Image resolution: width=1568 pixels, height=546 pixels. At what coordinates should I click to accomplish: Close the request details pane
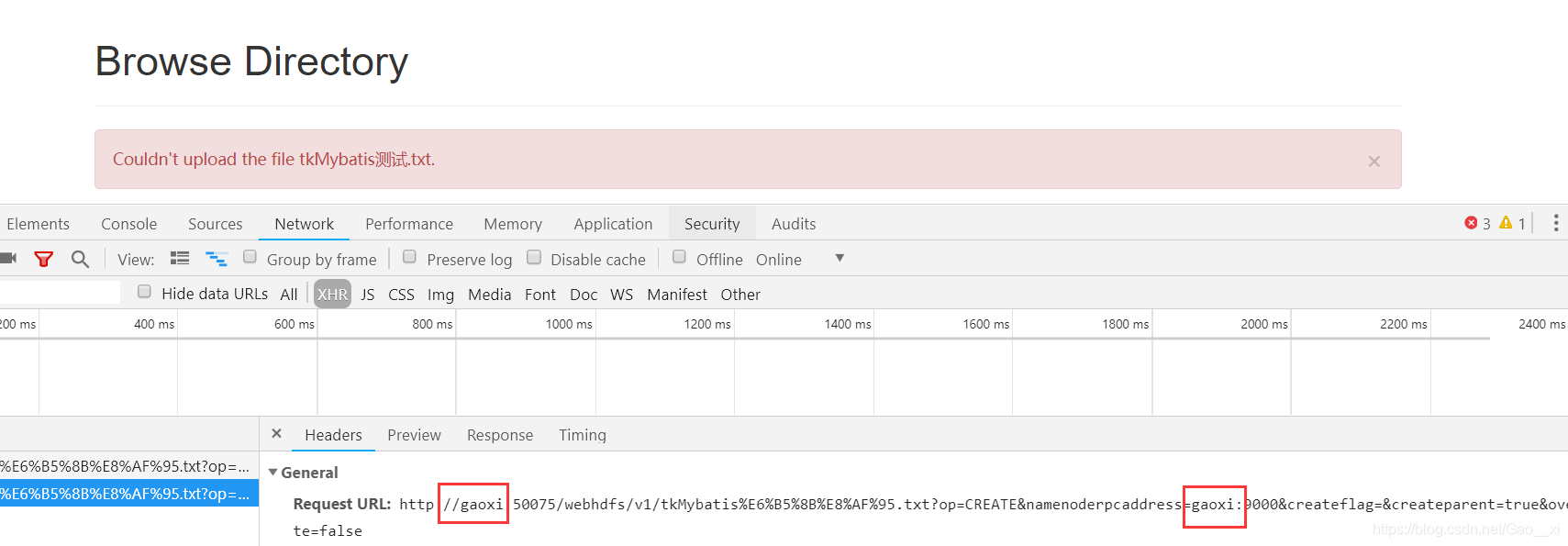(x=276, y=433)
